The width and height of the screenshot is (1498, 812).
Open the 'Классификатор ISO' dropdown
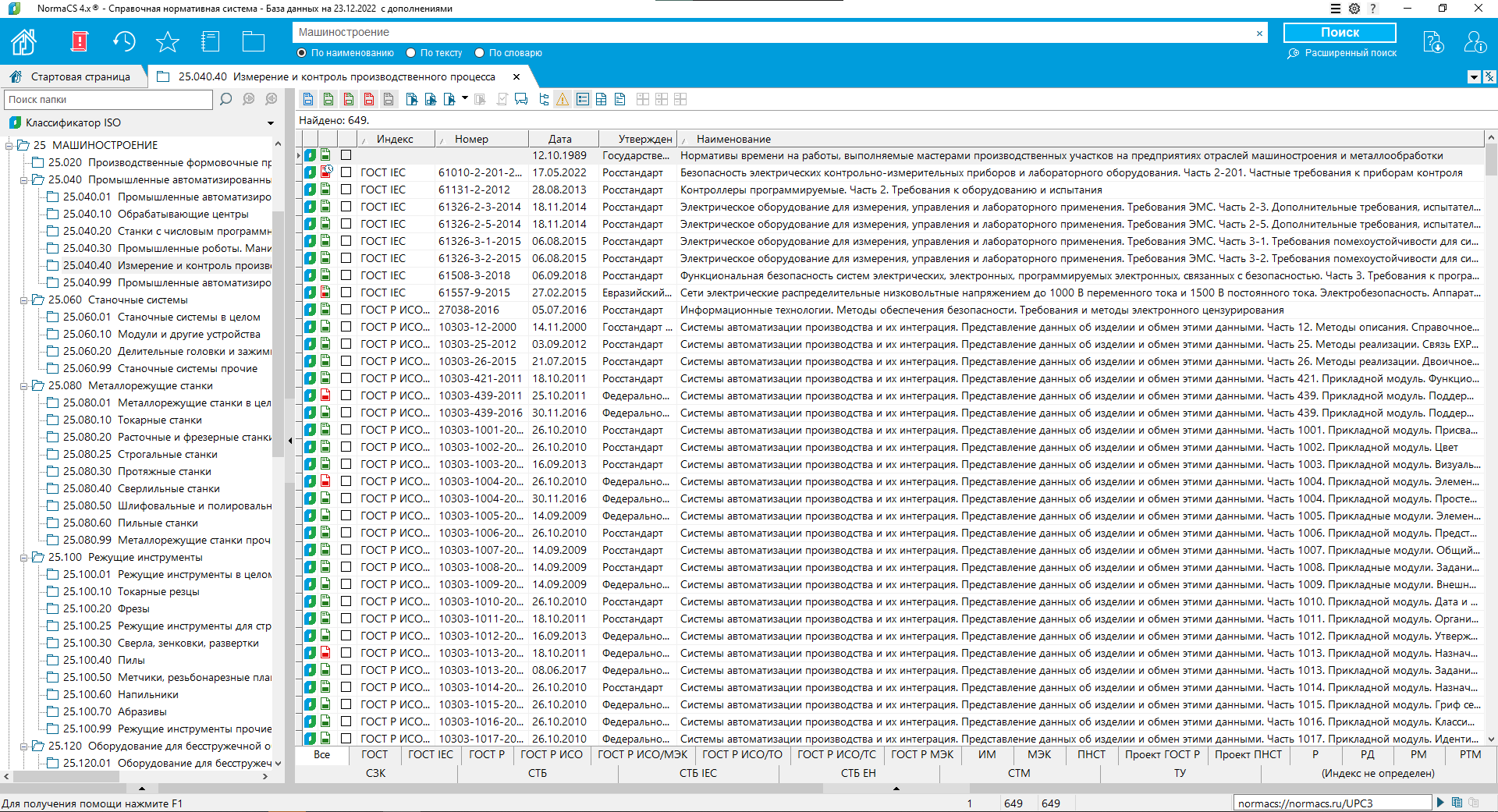coord(271,123)
